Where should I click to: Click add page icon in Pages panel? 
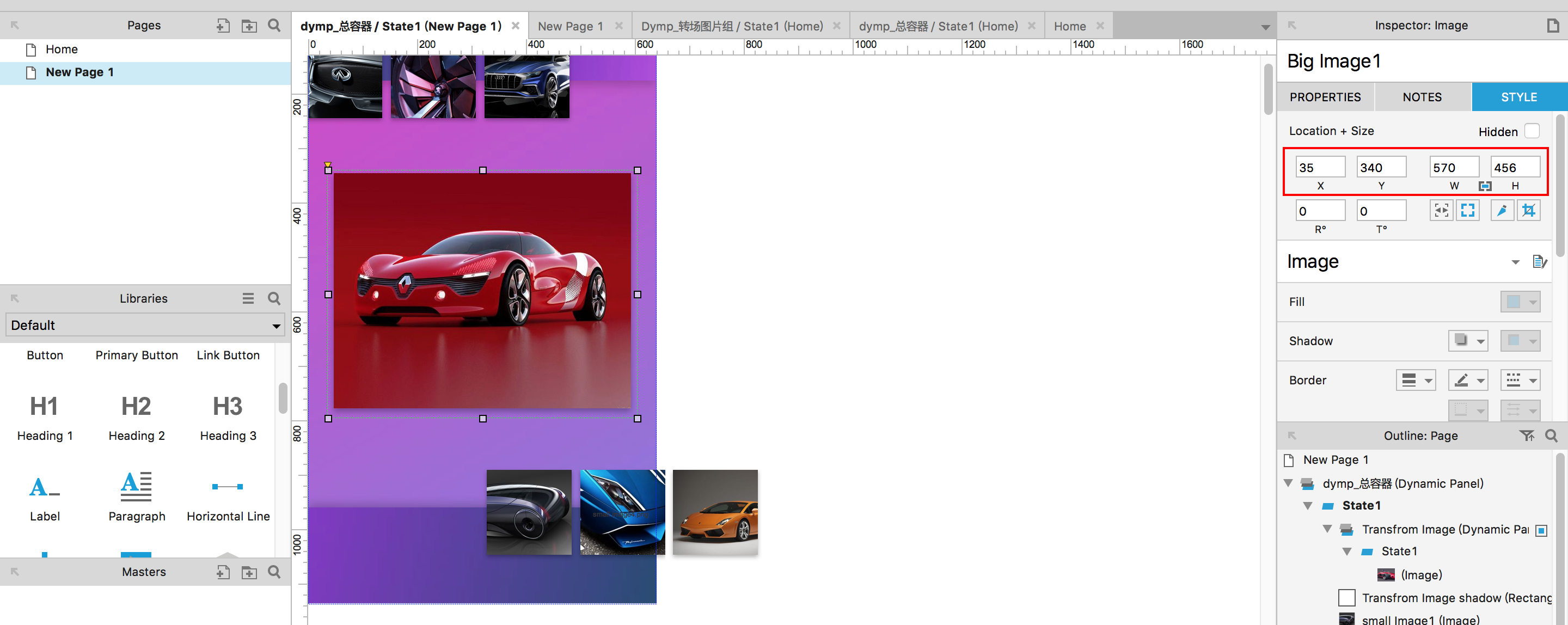[x=223, y=26]
